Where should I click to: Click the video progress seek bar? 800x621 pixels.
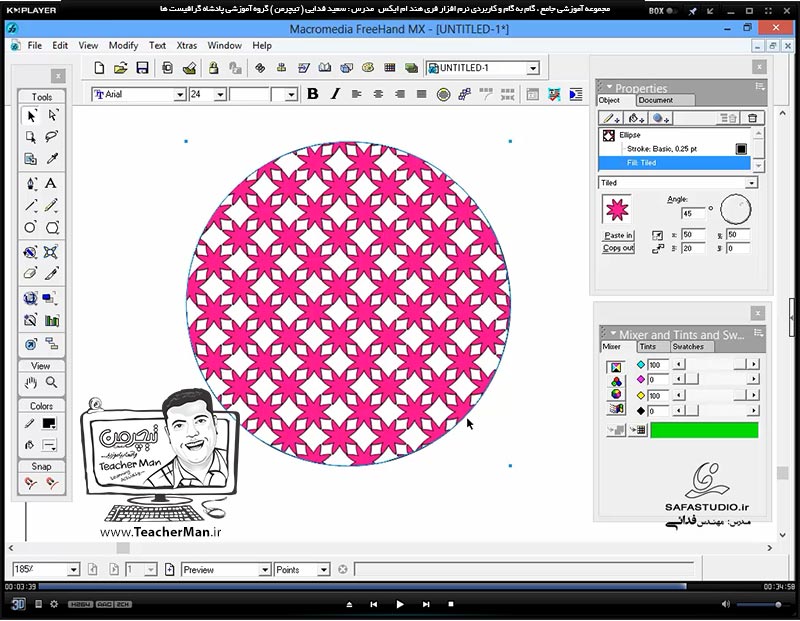point(401,586)
